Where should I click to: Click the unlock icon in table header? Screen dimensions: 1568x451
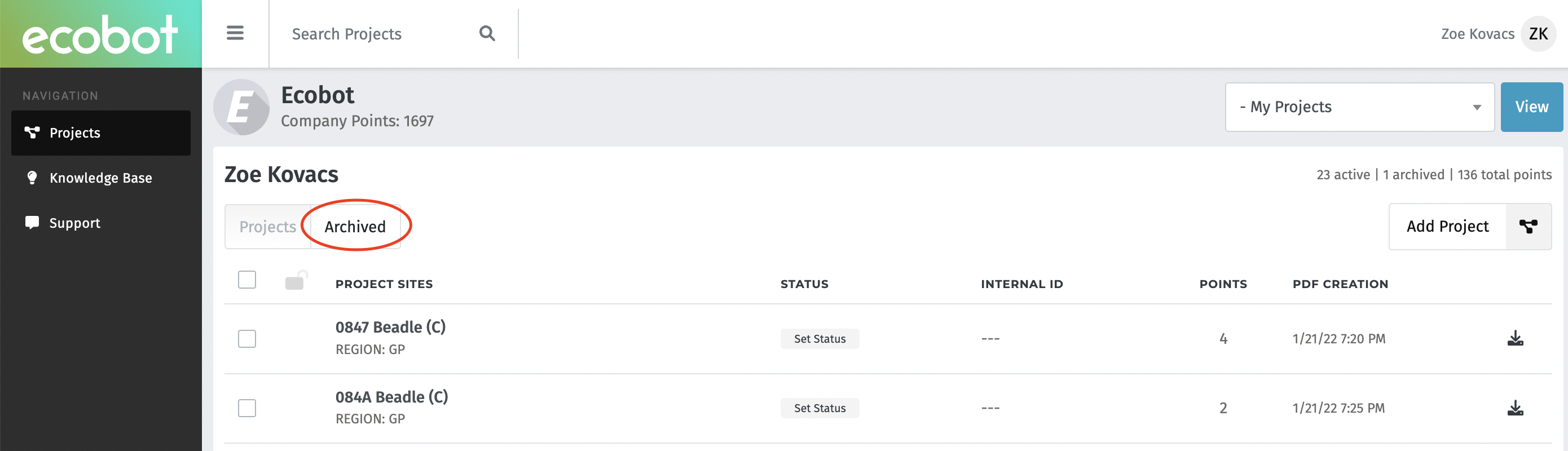296,281
